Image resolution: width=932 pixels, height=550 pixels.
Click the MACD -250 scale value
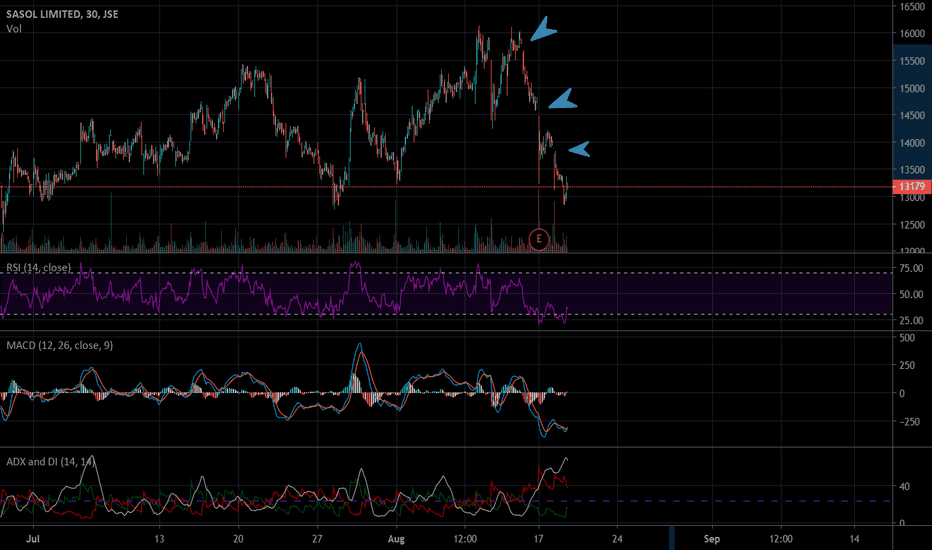click(910, 422)
